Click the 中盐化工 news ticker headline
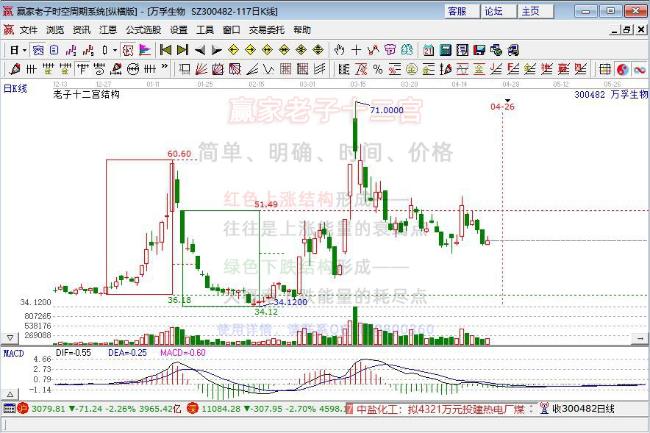Screen dimensions: 650x433 pyautogui.click(x=440, y=409)
